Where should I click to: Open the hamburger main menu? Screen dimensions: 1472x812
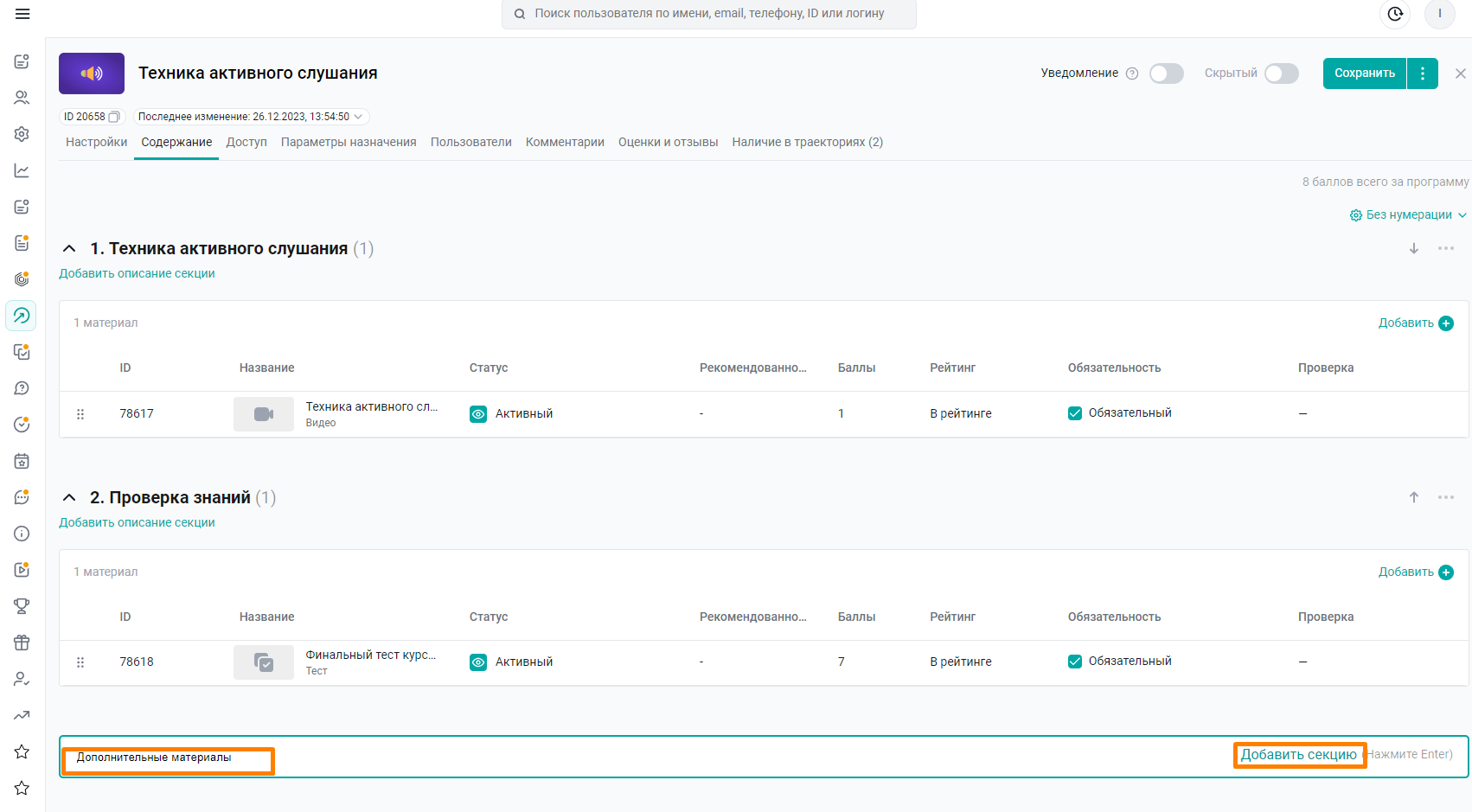pyautogui.click(x=22, y=14)
